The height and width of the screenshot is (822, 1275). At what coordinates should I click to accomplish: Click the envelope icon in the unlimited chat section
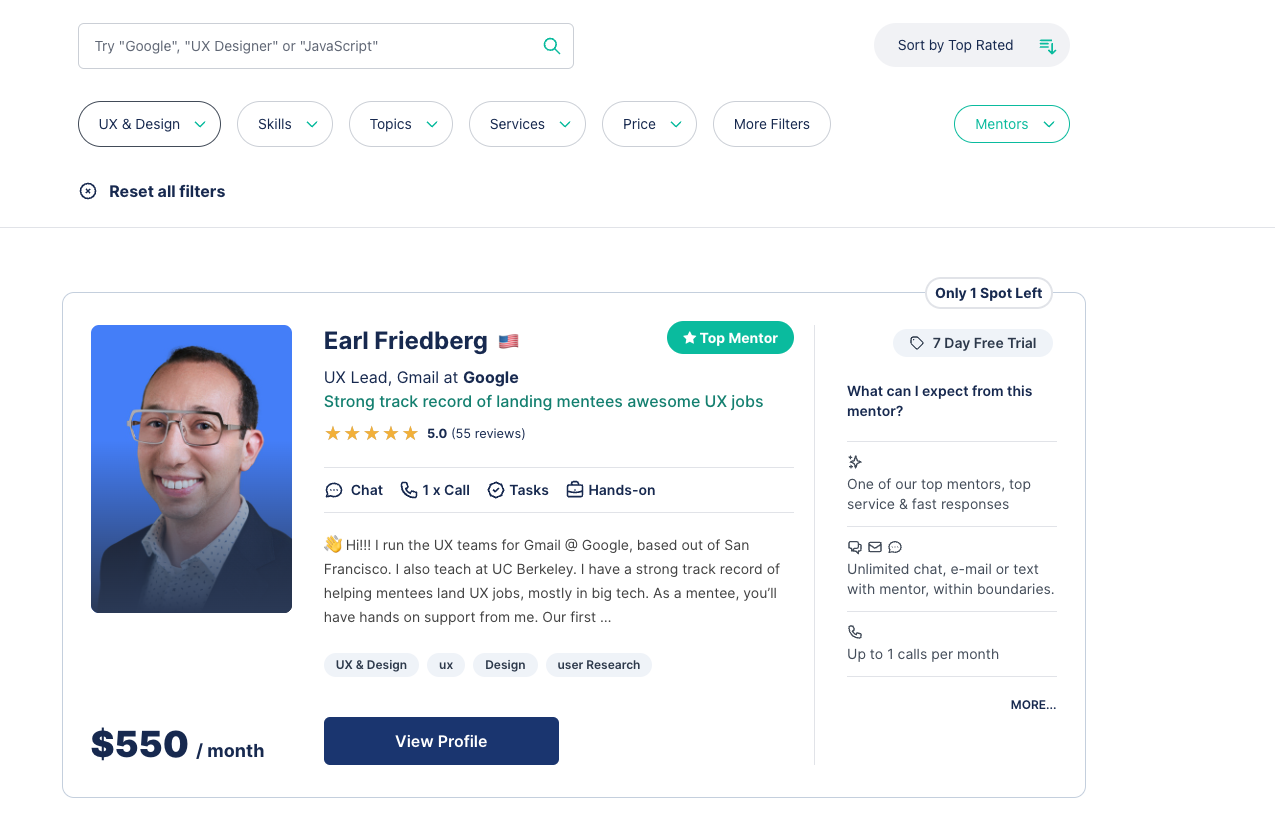[874, 547]
